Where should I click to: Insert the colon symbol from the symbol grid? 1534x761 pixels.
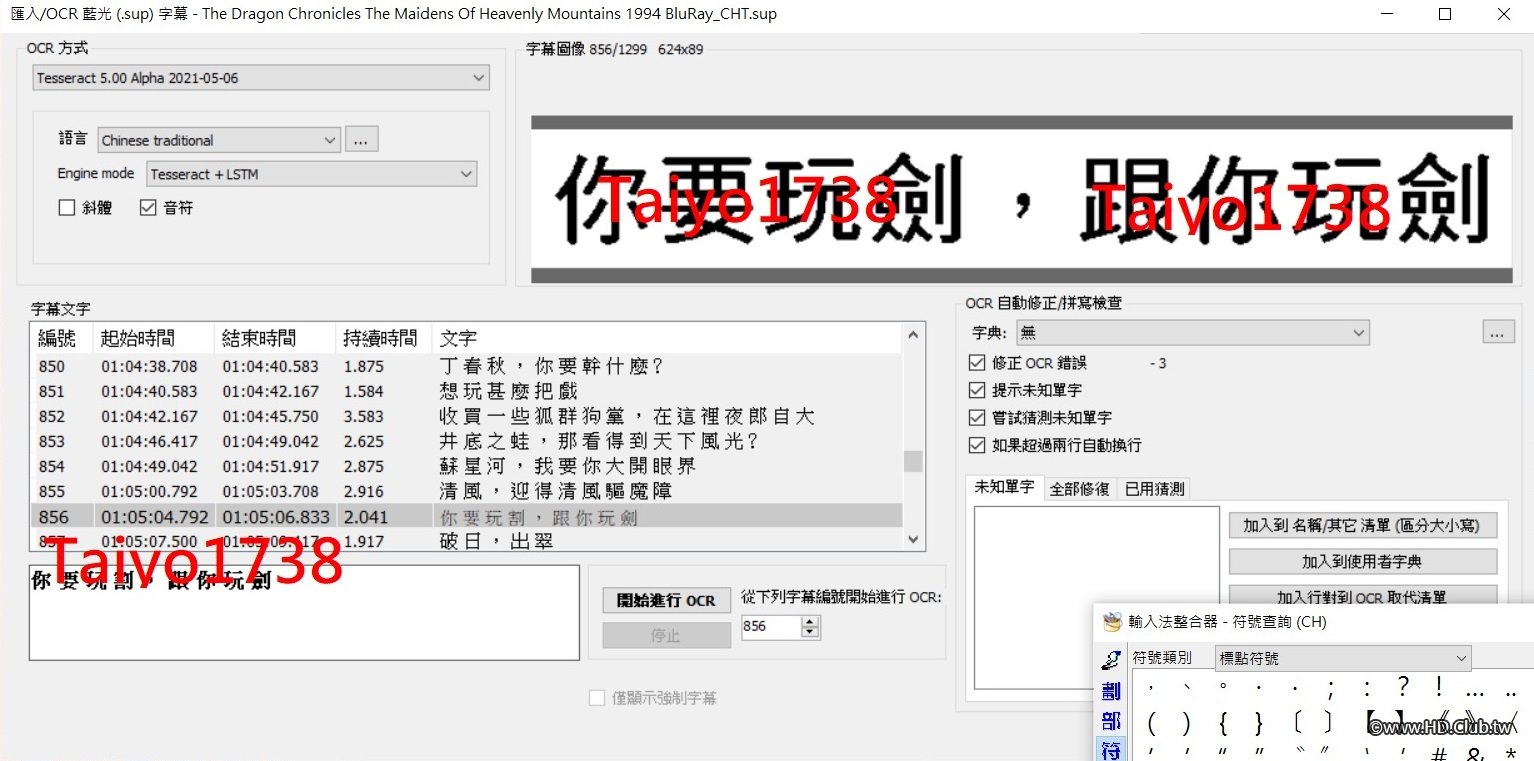point(1367,688)
